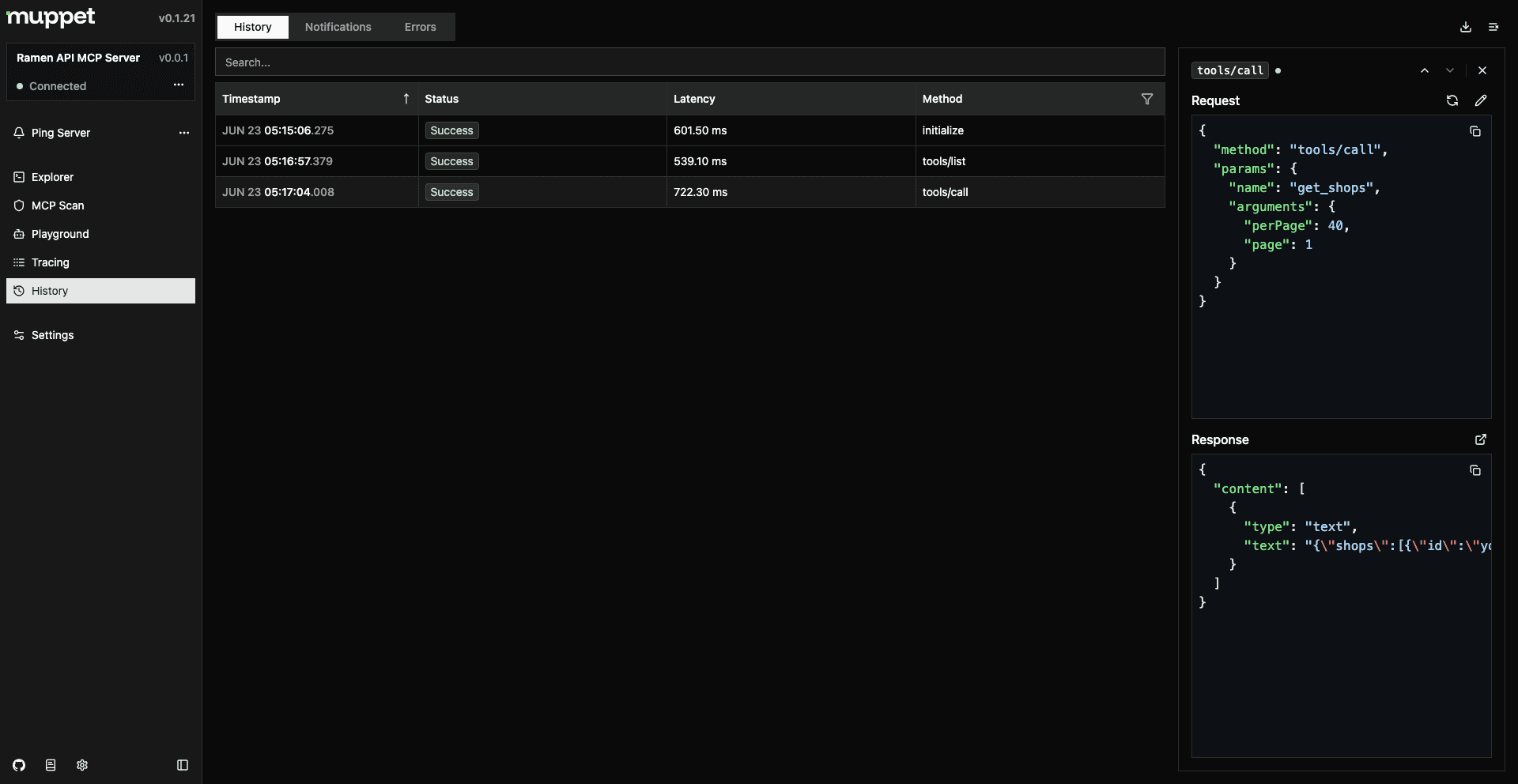The height and width of the screenshot is (784, 1518).
Task: Open Ping Server more options
Action: 184,133
